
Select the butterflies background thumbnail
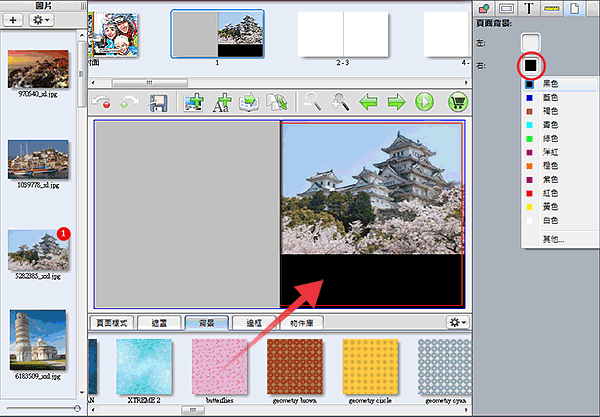click(219, 367)
